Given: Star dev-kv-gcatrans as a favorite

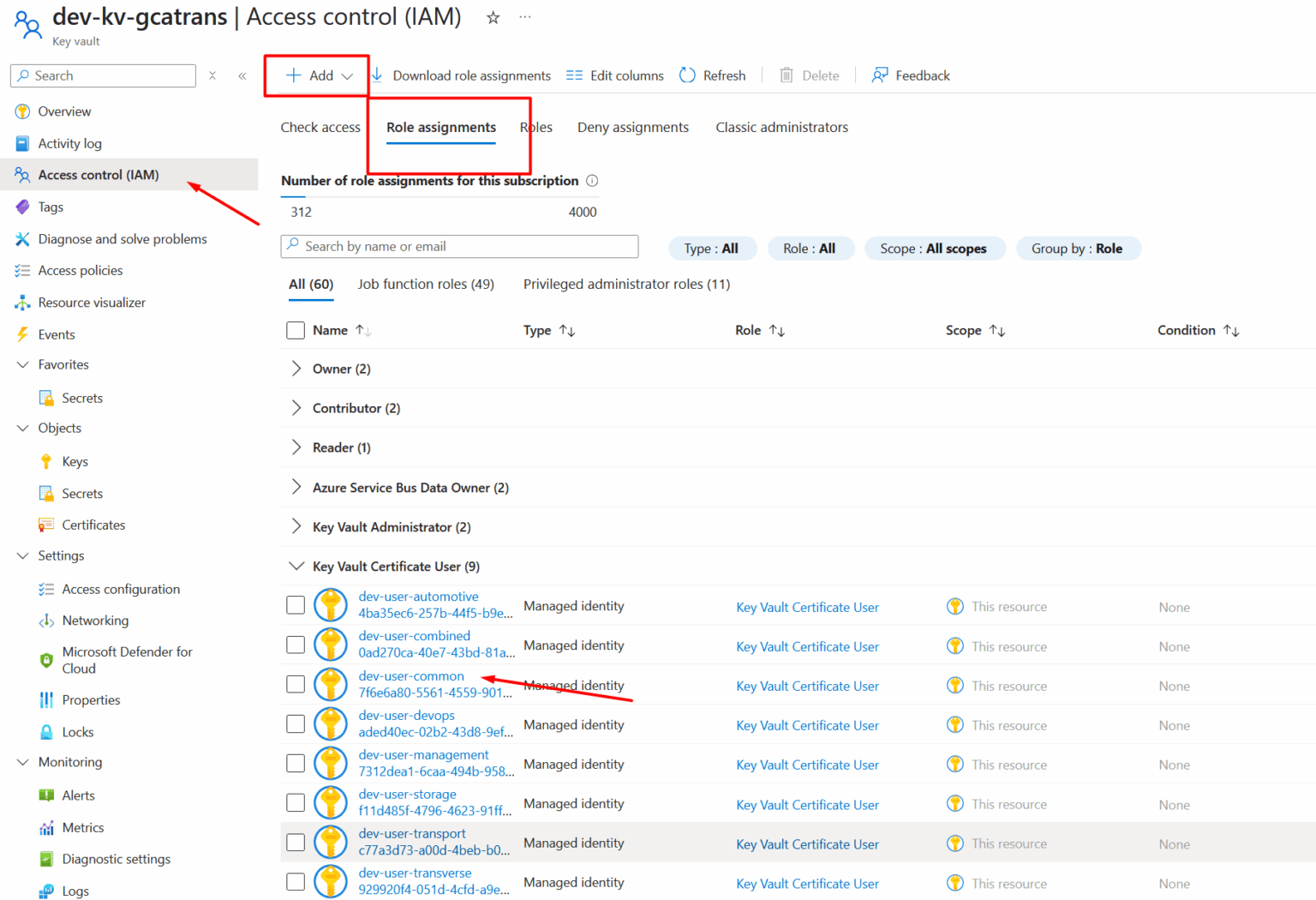Looking at the screenshot, I should click(x=493, y=16).
